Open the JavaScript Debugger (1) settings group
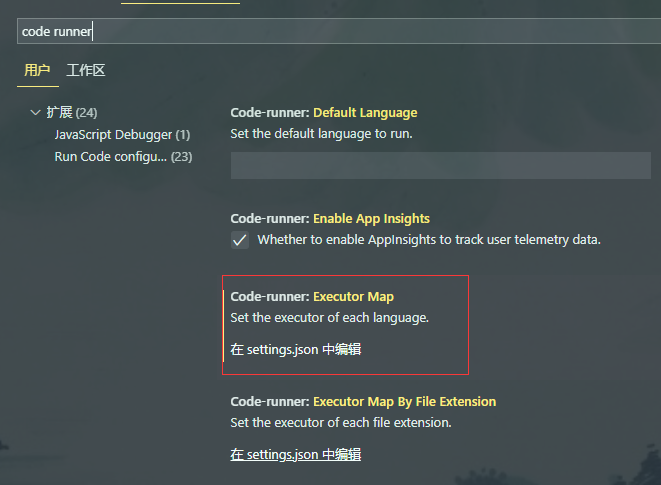661x485 pixels. 122,134
